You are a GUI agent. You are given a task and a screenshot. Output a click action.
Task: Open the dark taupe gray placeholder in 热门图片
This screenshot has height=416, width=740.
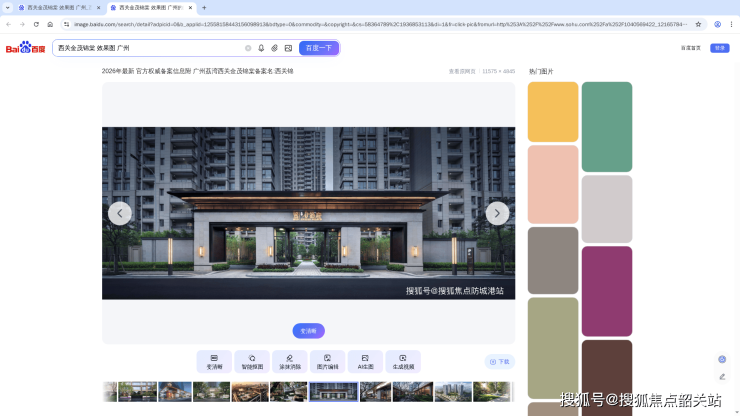(553, 261)
